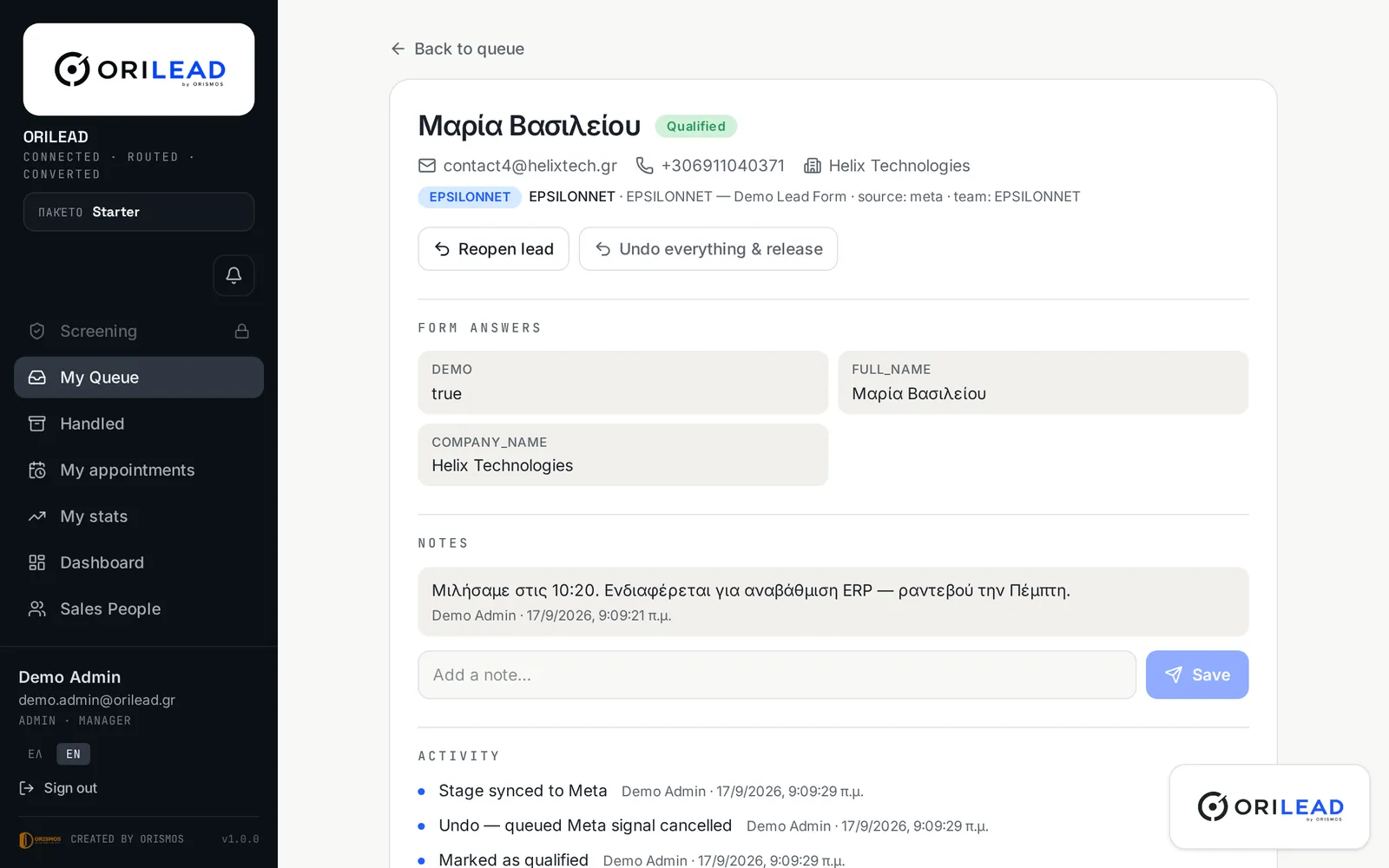Click the phone handset icon
This screenshot has height=868, width=1389.
click(x=644, y=165)
